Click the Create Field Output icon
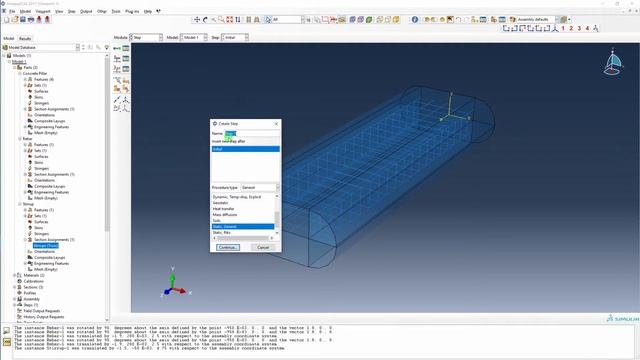Image resolution: width=640 pixels, height=360 pixels. [117, 58]
